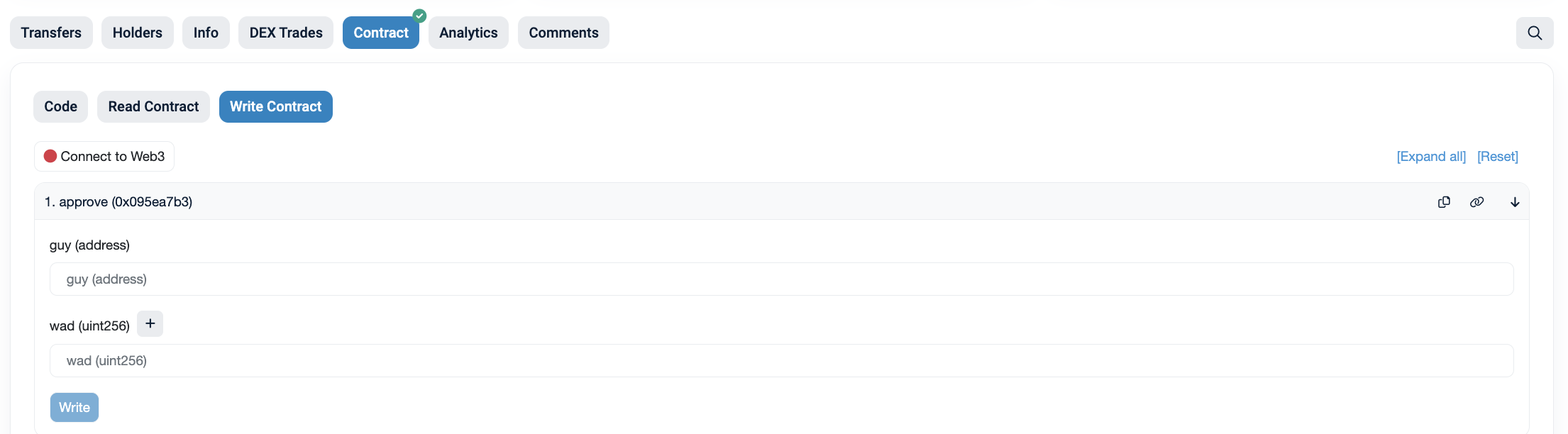Image resolution: width=1568 pixels, height=434 pixels.
Task: Click the plus icon beside wad (uint256)
Action: point(150,323)
